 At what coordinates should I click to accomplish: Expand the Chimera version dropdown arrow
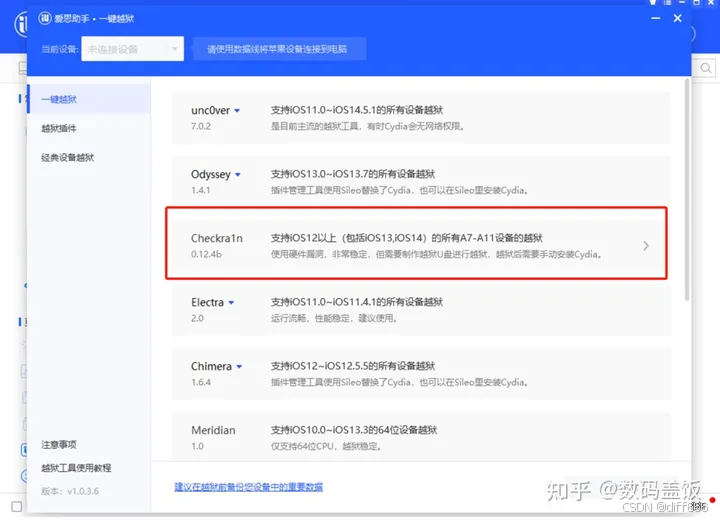pyautogui.click(x=239, y=367)
